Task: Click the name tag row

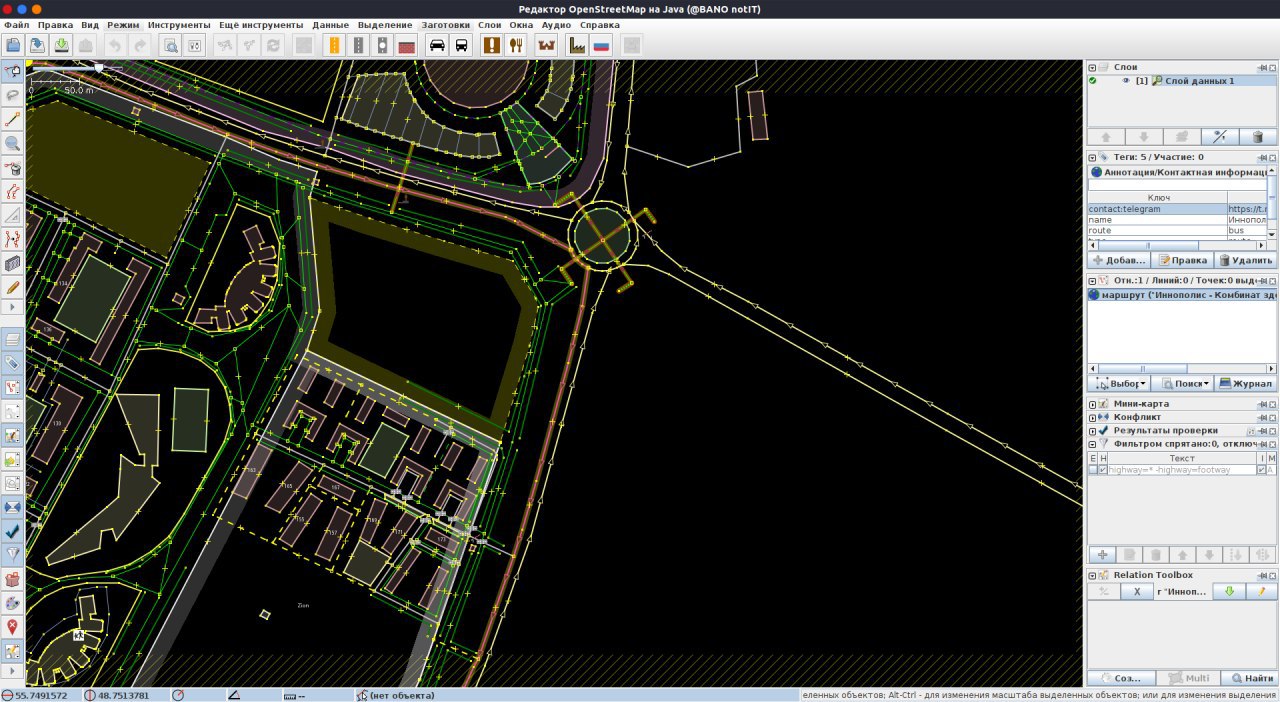Action: tap(1178, 219)
